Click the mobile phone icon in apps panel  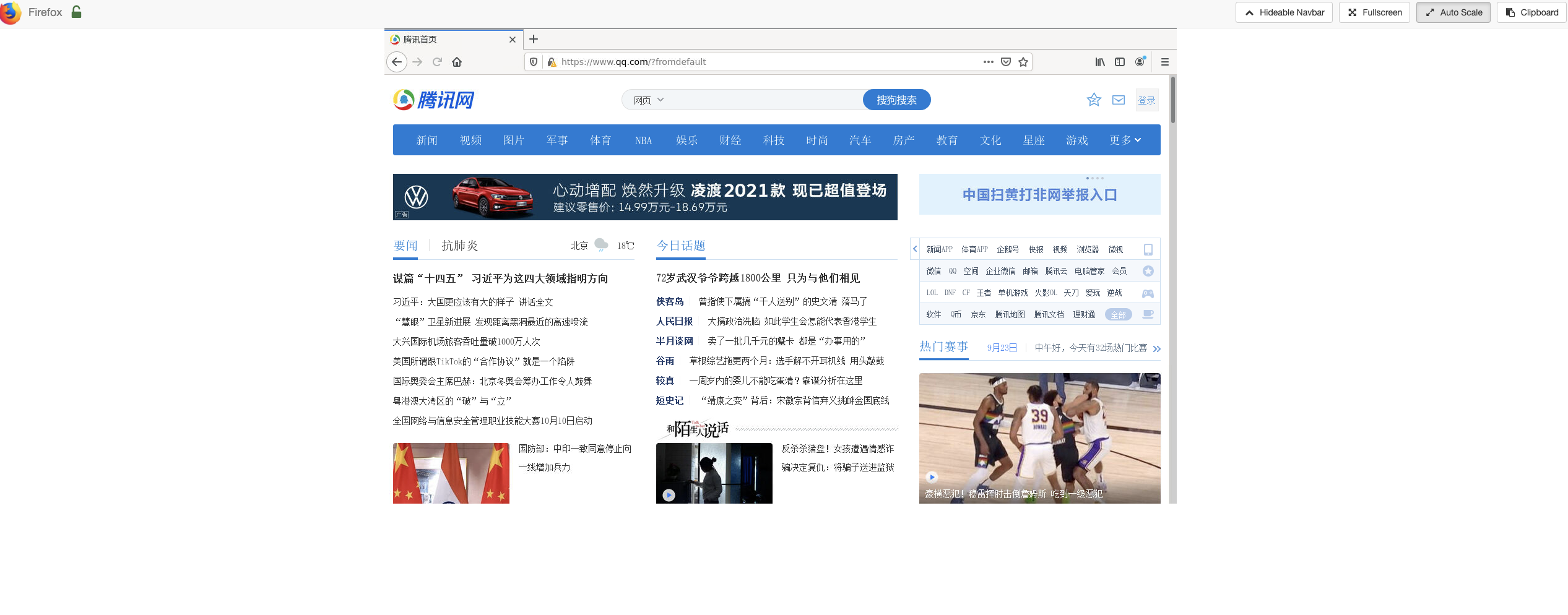pos(1148,249)
